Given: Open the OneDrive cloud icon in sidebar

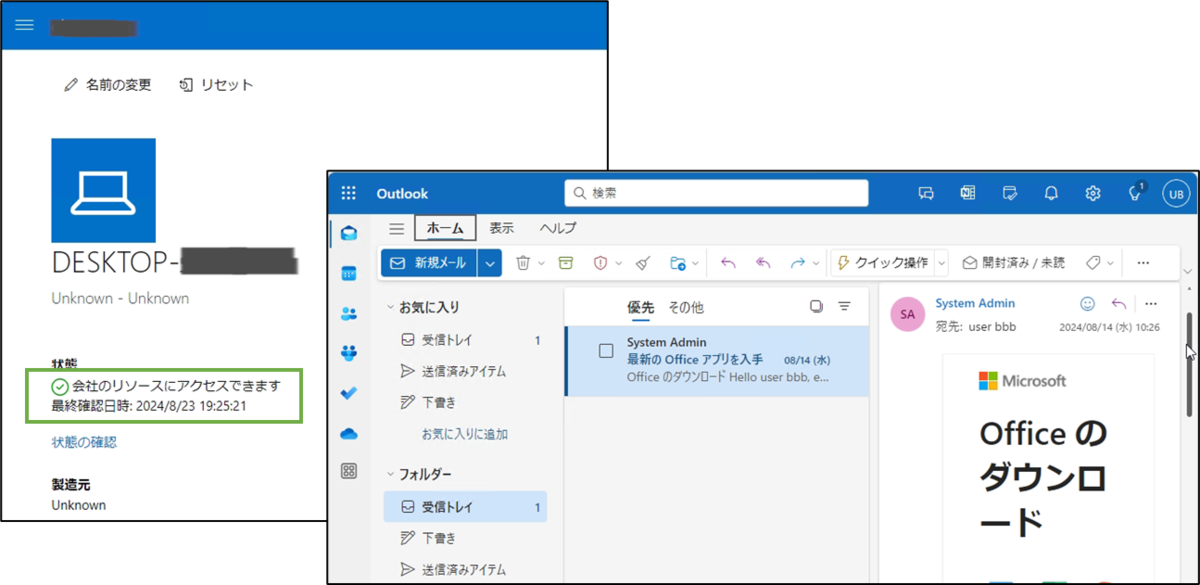Looking at the screenshot, I should click(x=349, y=433).
